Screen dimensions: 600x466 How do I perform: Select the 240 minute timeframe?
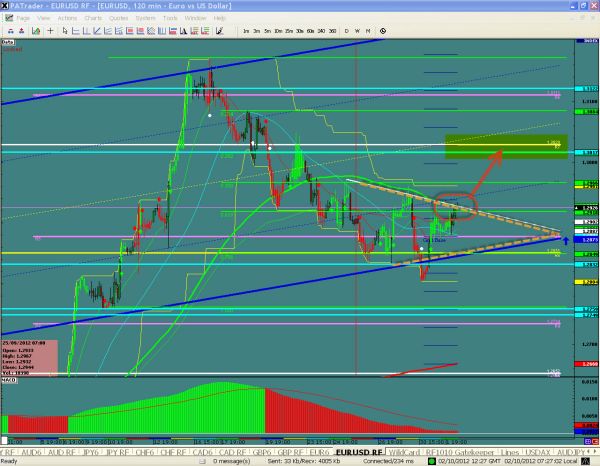point(321,32)
